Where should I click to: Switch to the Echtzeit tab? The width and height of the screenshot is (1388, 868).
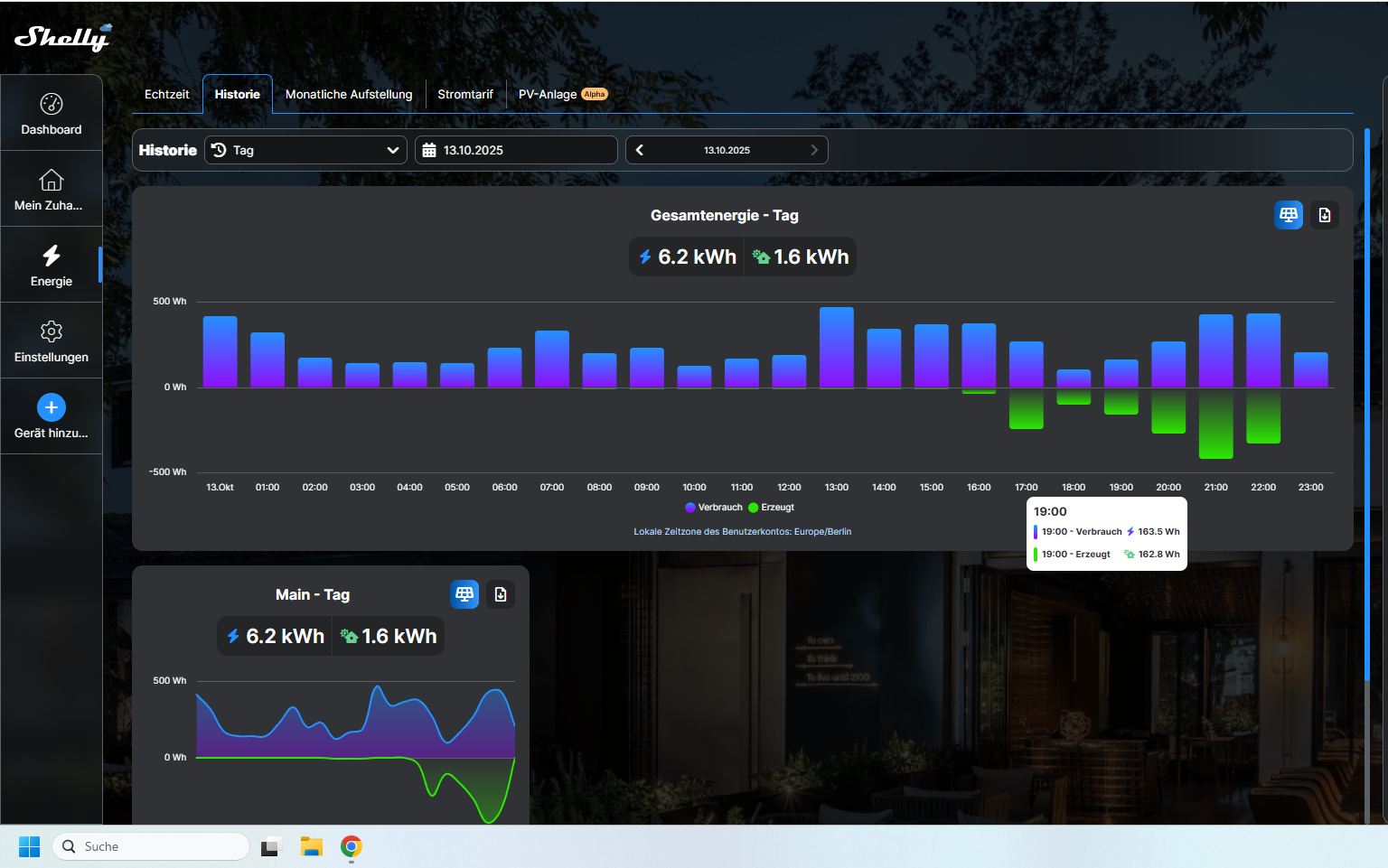pos(167,94)
